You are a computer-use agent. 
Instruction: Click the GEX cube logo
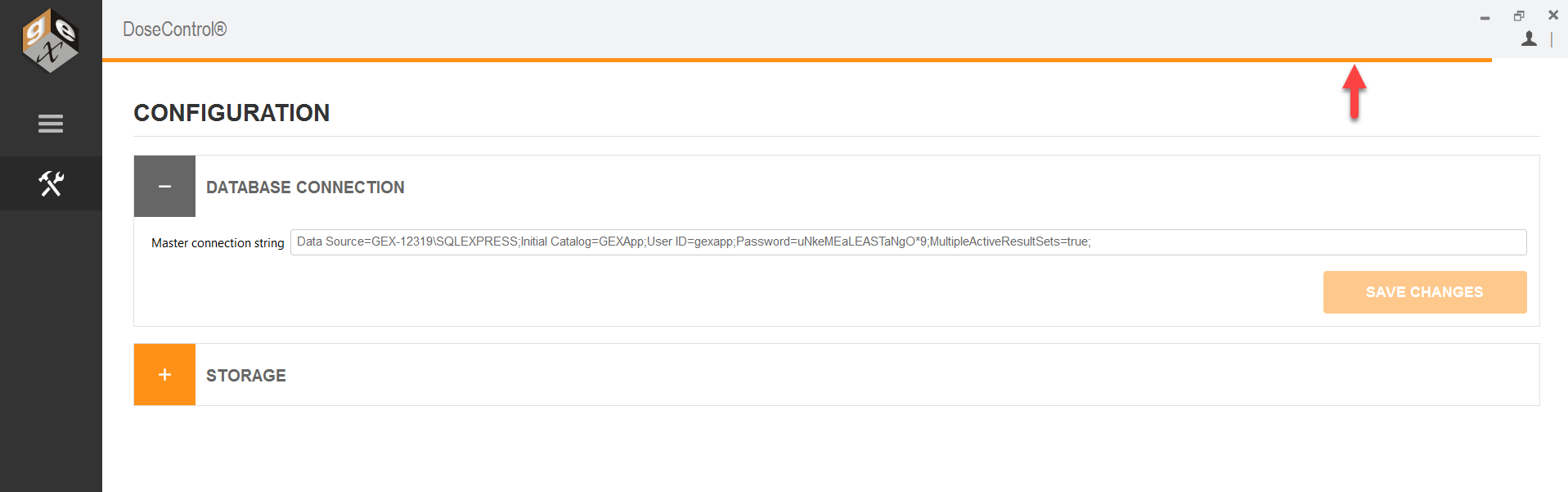pos(51,41)
